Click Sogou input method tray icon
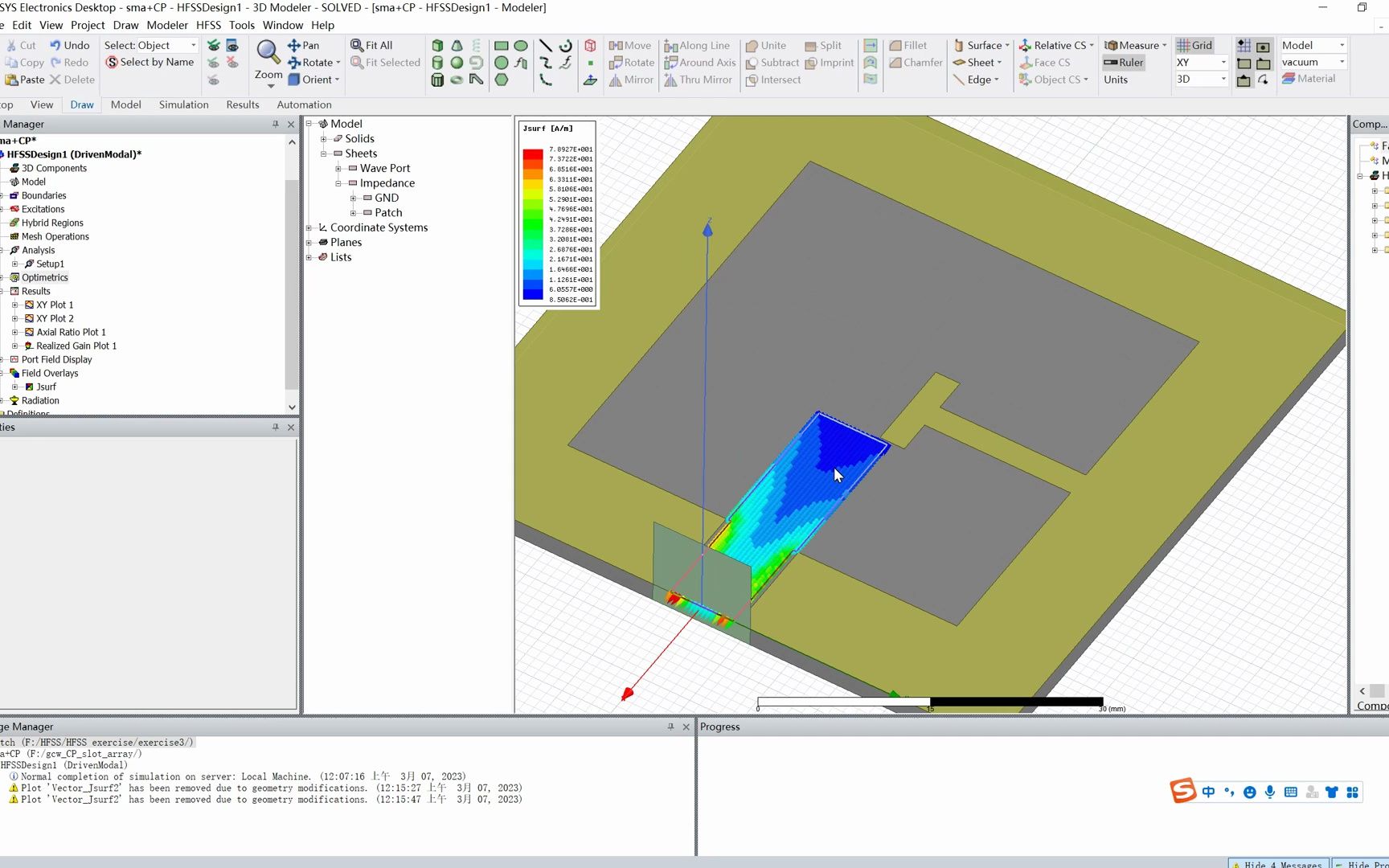Screen dimensions: 1389x868 pyautogui.click(x=1182, y=792)
